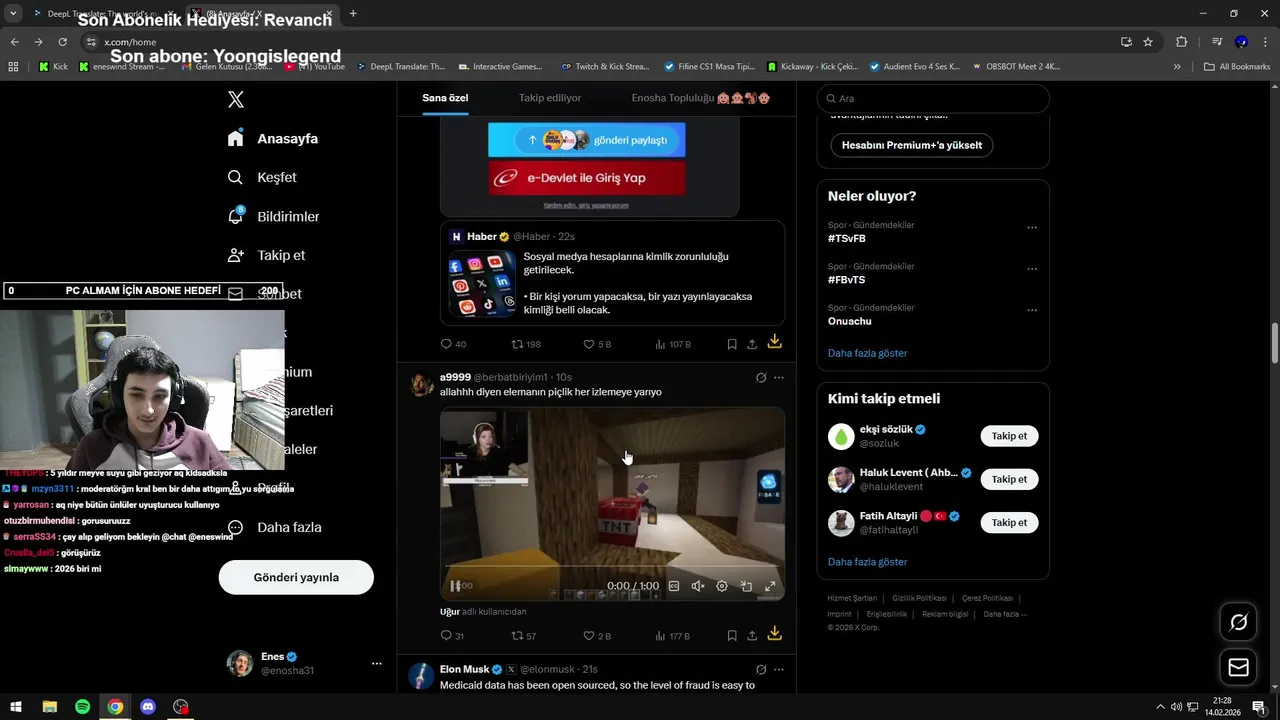View analytics of Haber post 107 B

point(672,344)
